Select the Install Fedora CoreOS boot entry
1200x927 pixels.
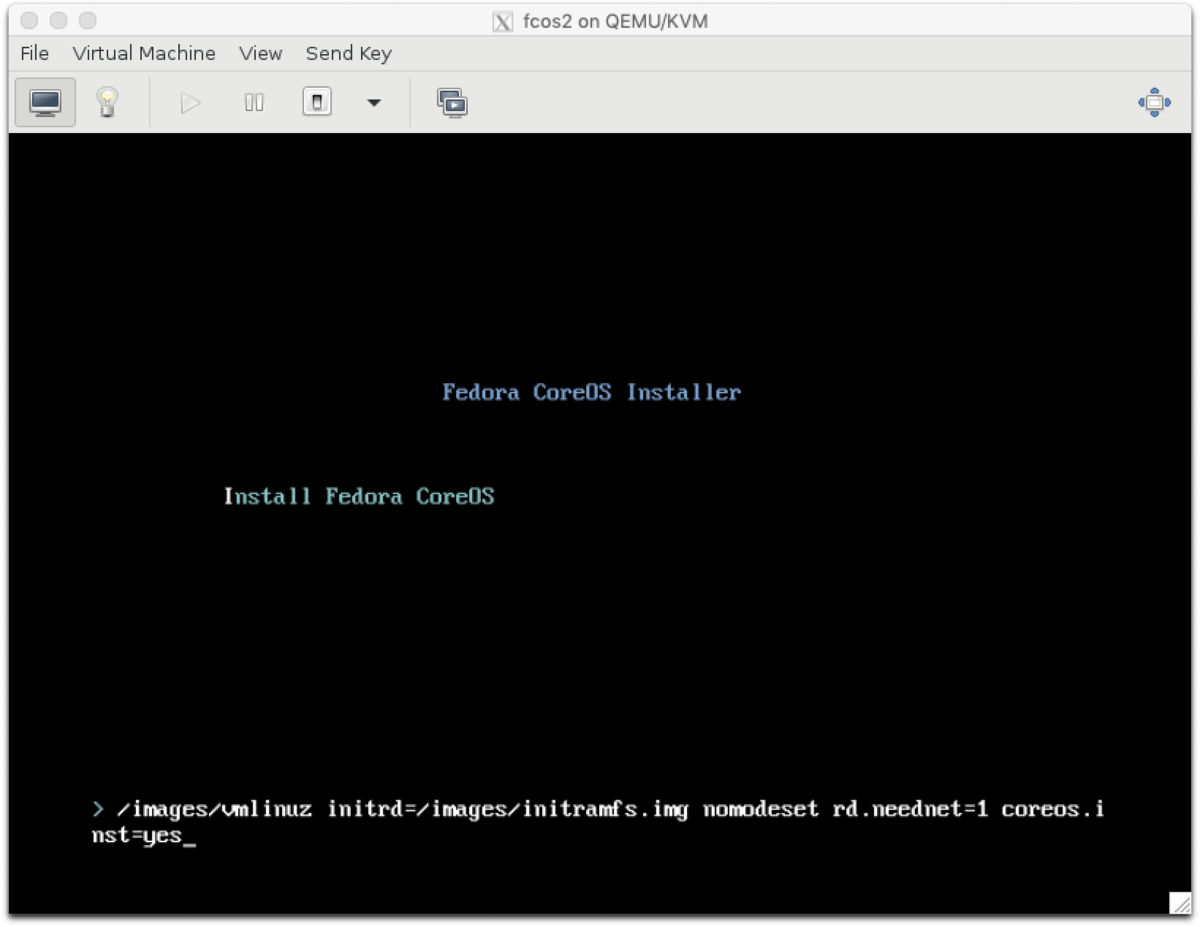[x=359, y=497]
